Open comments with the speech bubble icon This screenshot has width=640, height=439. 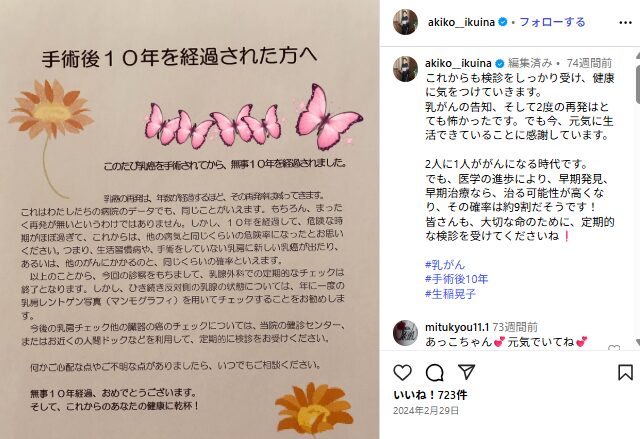tap(434, 372)
